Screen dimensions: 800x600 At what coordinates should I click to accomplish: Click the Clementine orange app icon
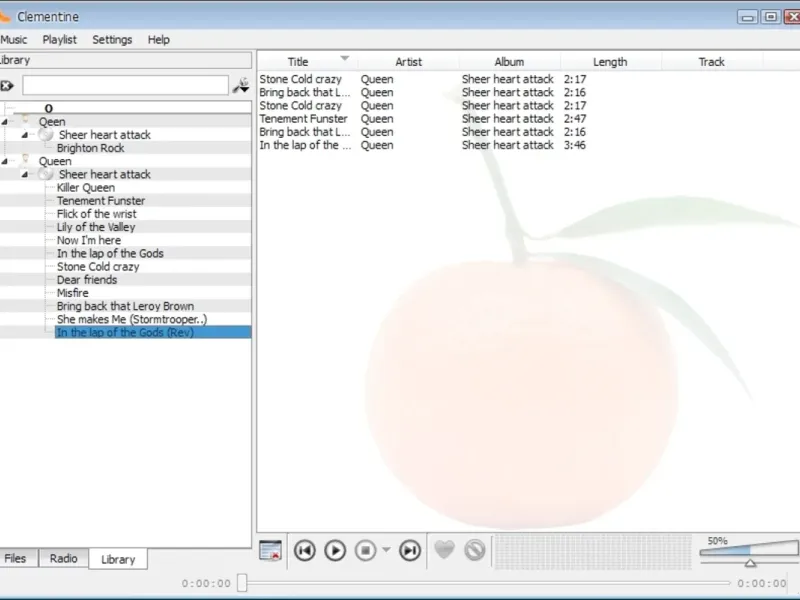click(4, 17)
